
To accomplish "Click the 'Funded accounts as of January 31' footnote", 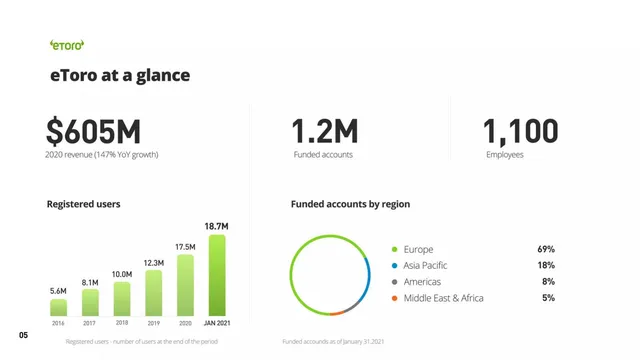I will (333, 342).
